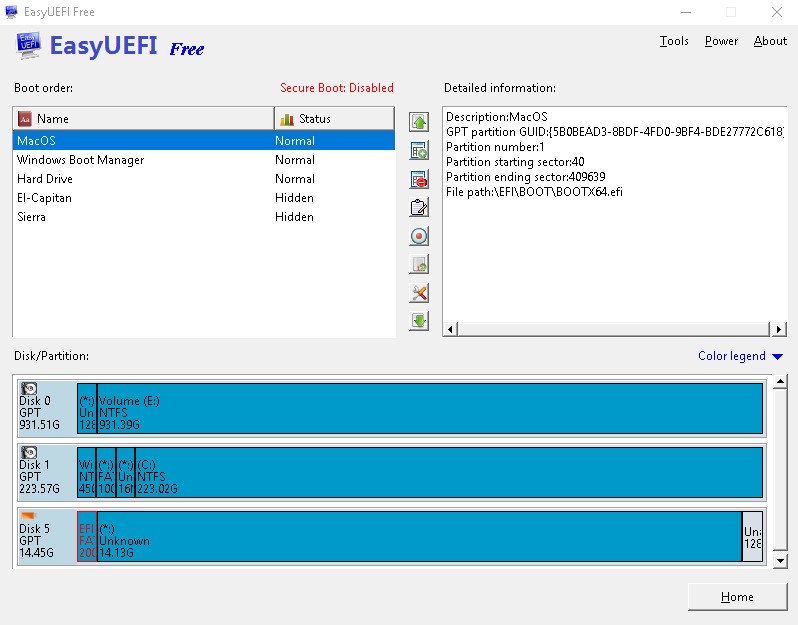The image size is (798, 625).
Task: Click the grayed backup entry icon below the red circle
Action: pyautogui.click(x=419, y=265)
